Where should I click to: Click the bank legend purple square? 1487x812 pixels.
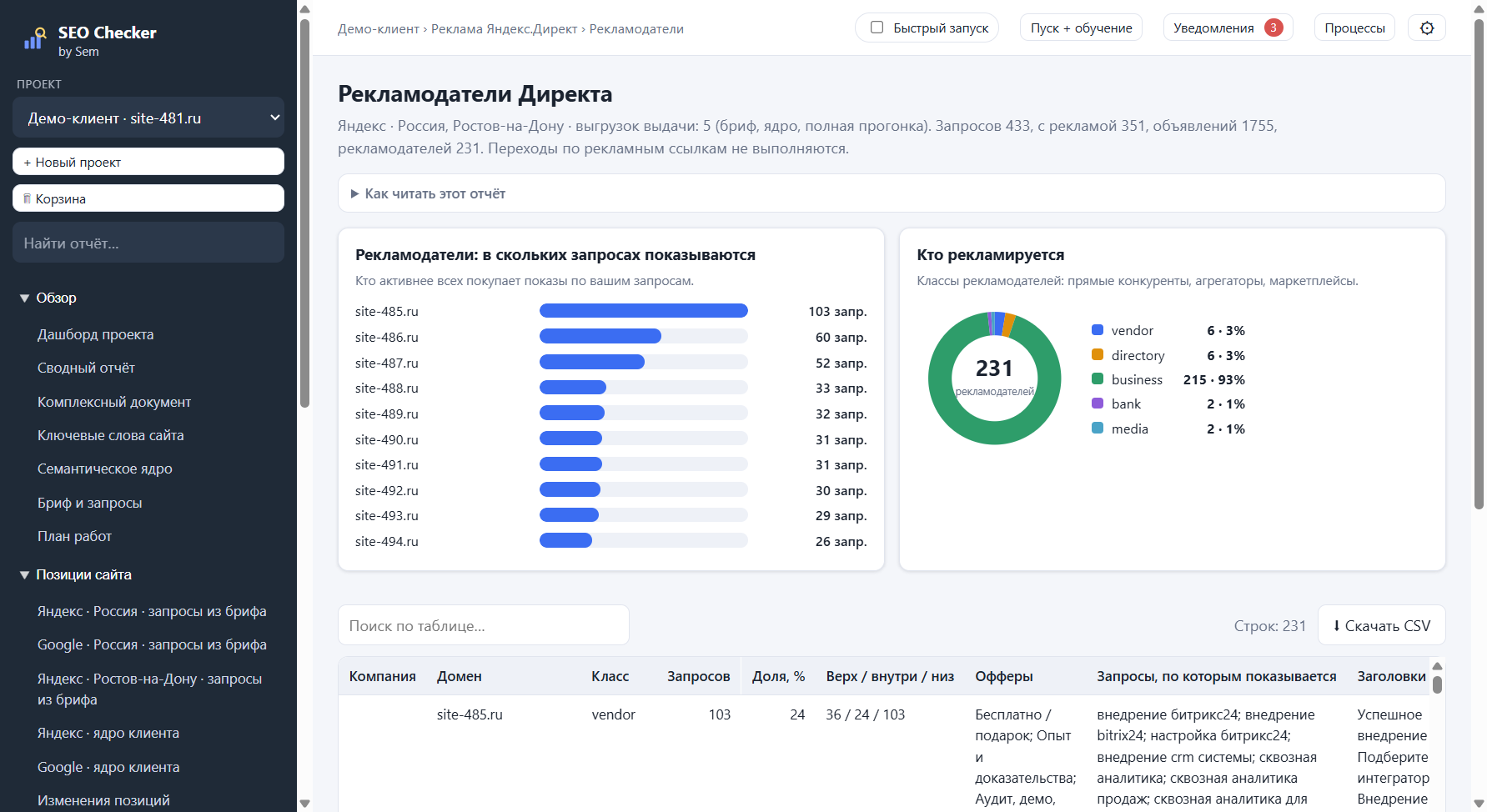(x=1098, y=403)
